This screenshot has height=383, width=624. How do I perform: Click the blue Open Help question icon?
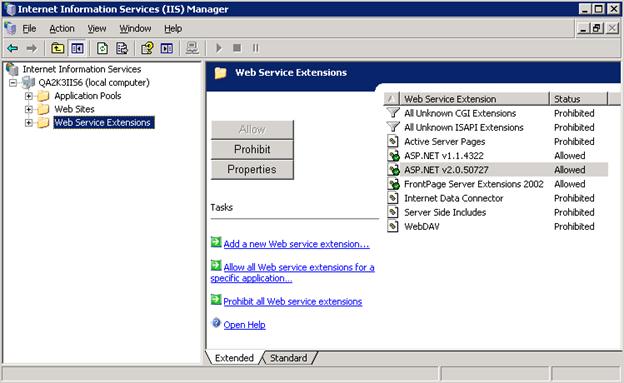(216, 323)
